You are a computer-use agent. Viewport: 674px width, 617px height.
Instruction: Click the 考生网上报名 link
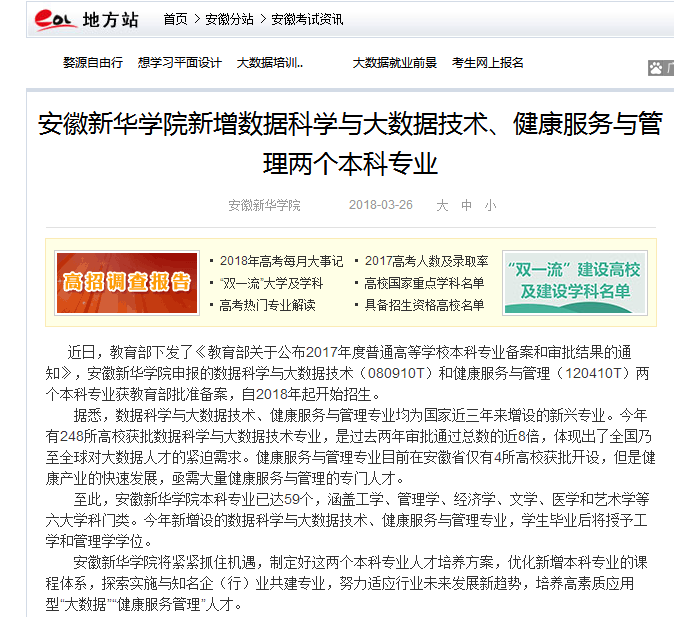click(x=488, y=62)
